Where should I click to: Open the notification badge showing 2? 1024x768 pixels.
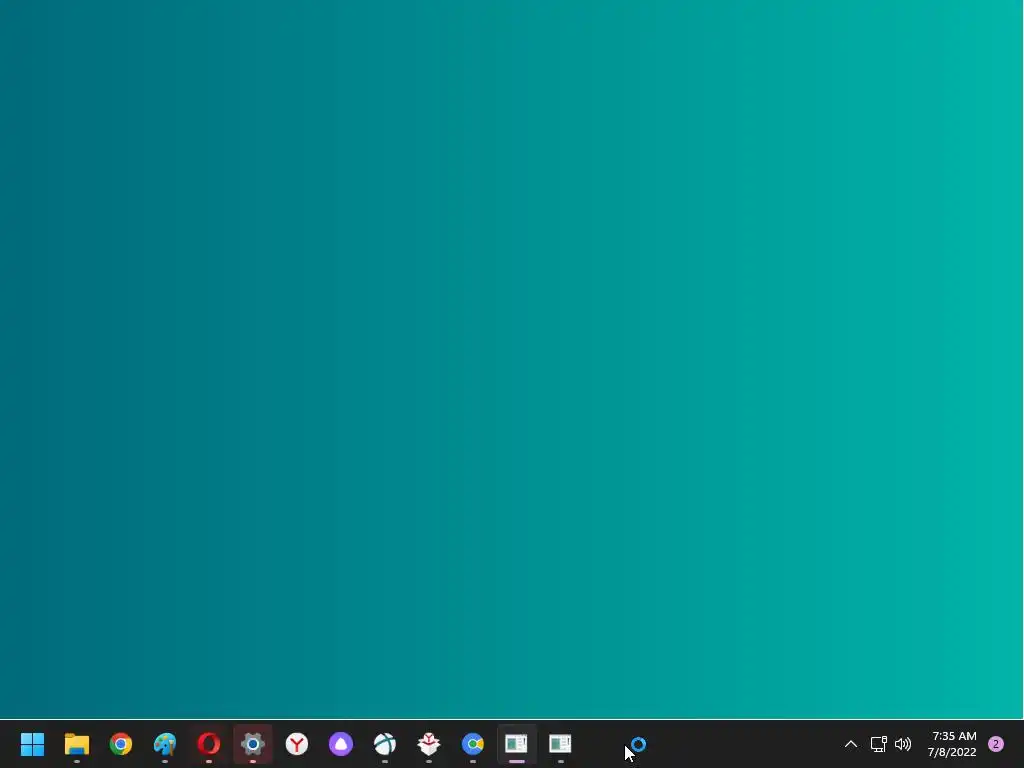point(996,744)
